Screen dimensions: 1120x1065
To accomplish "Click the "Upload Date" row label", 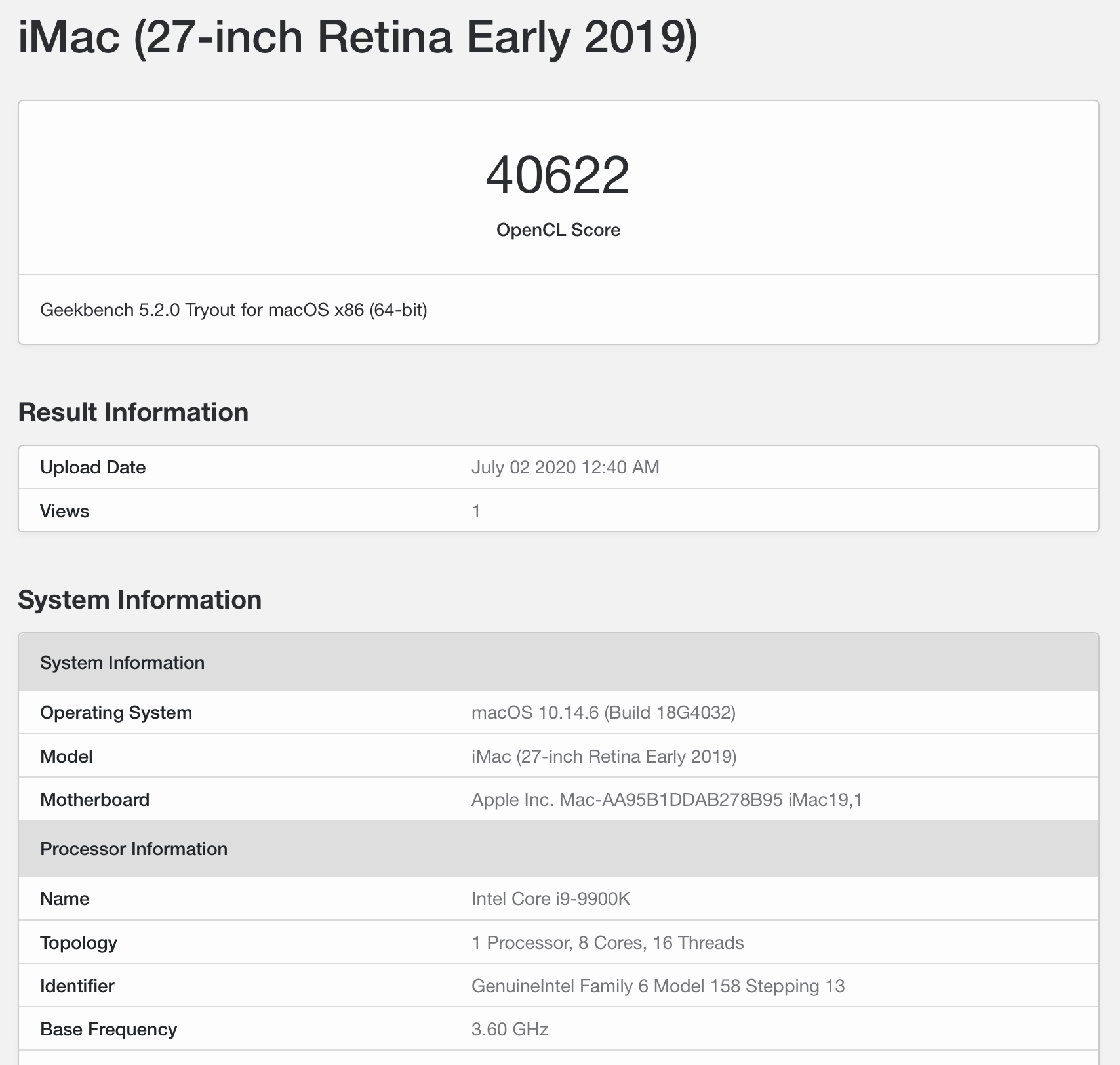I will (x=92, y=468).
